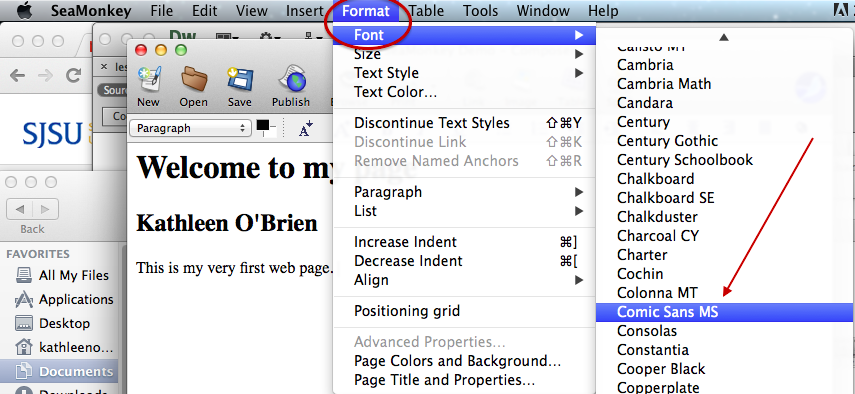Open the Apple menu

(24, 11)
